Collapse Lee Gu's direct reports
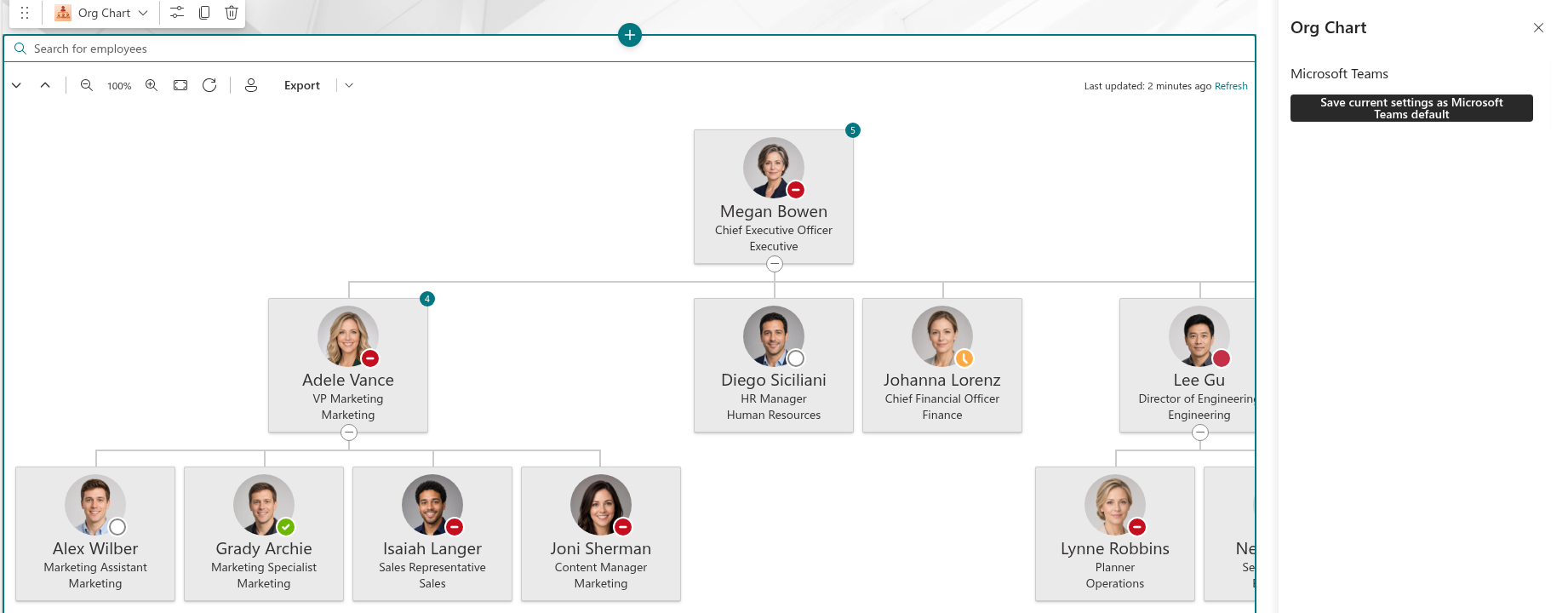 1200,433
